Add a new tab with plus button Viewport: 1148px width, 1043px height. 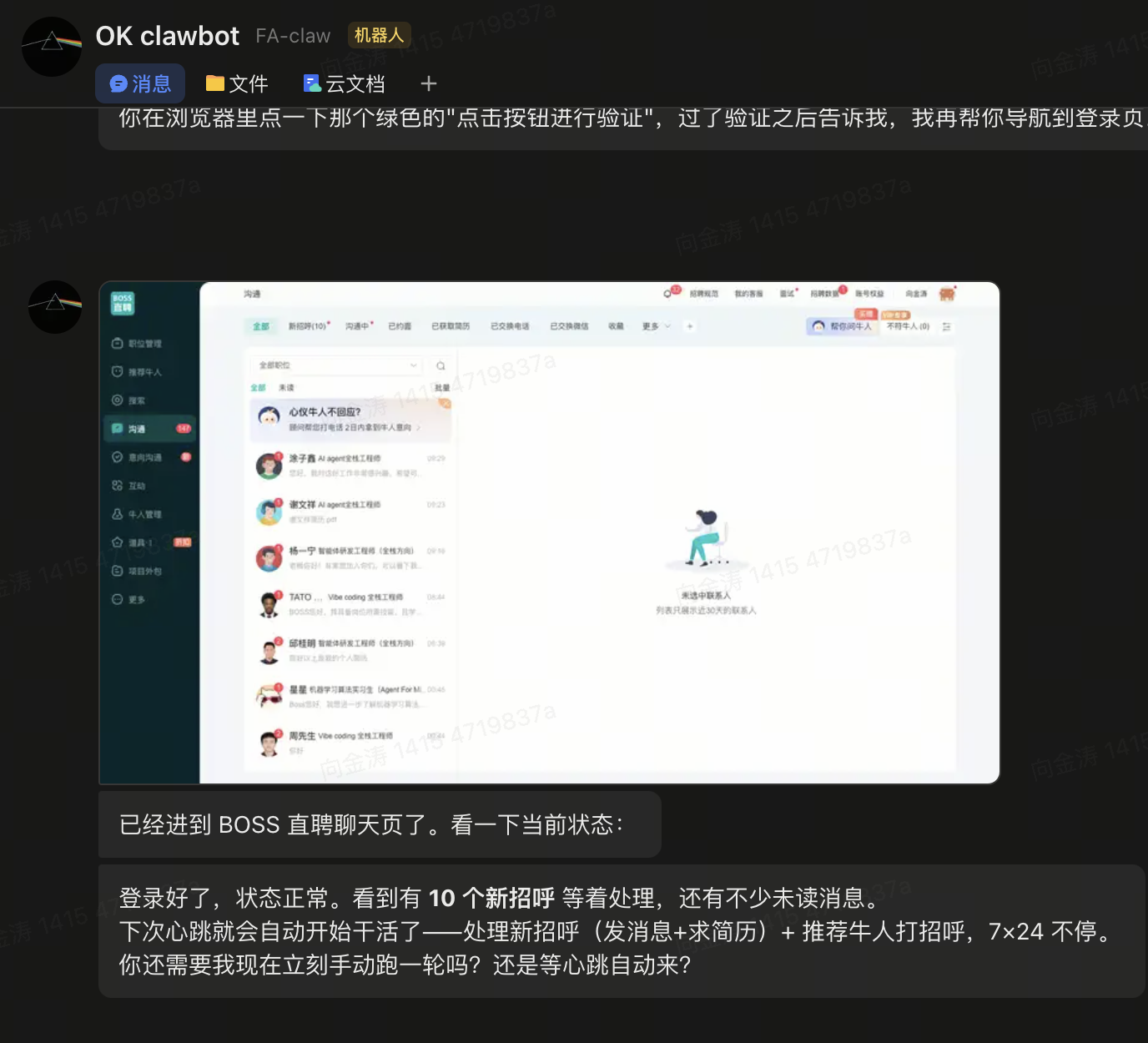[x=429, y=83]
